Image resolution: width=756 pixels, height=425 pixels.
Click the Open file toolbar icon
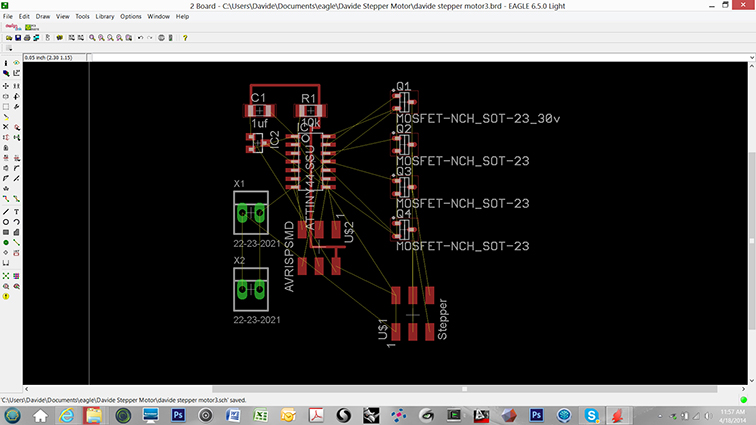pos(9,38)
